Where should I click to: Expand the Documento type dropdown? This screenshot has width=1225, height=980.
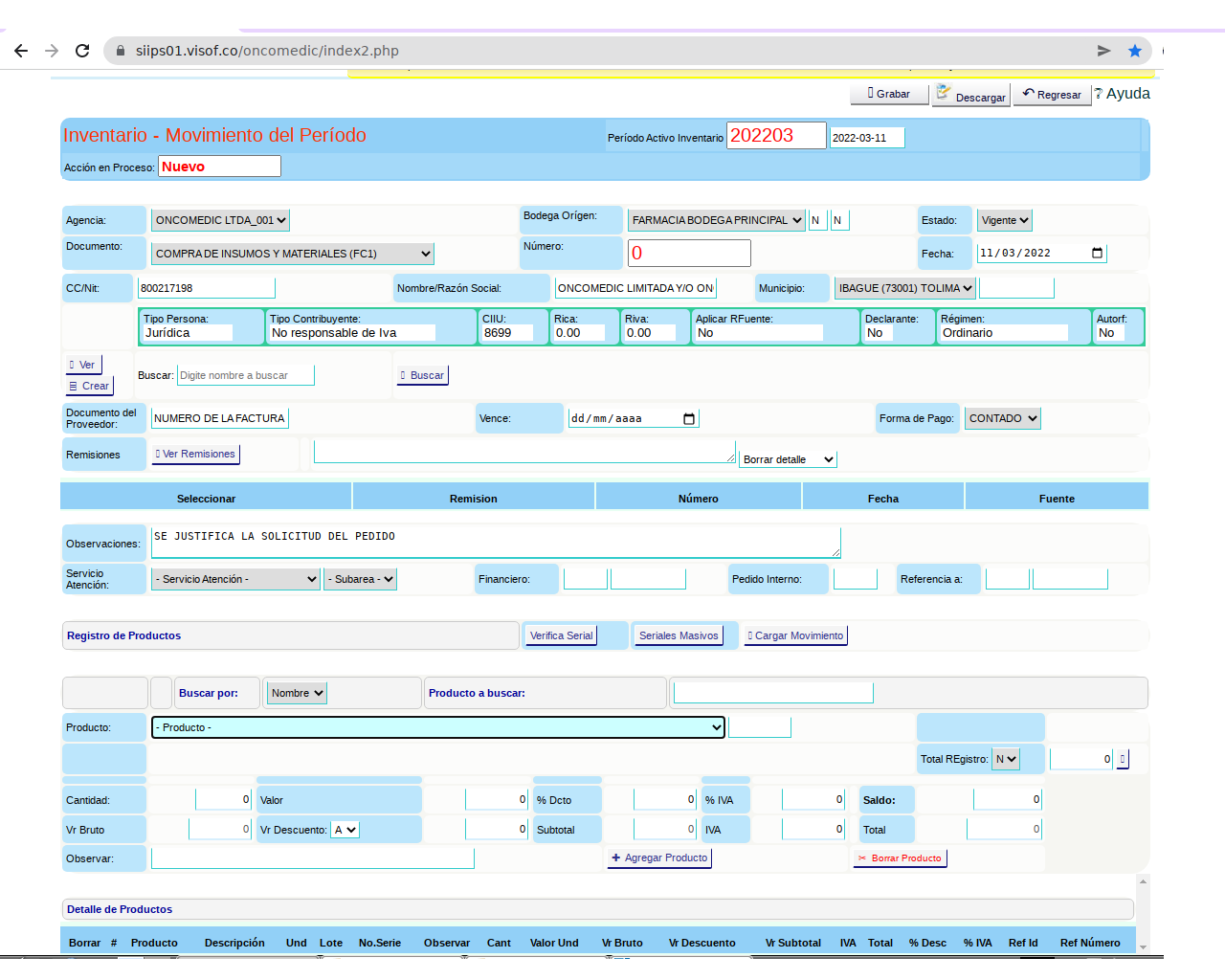293,254
